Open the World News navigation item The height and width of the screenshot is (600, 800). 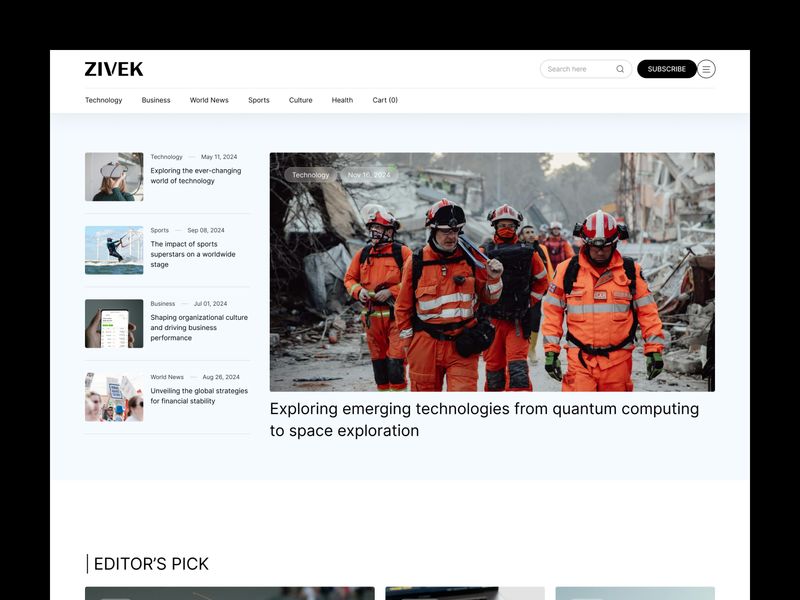tap(209, 100)
